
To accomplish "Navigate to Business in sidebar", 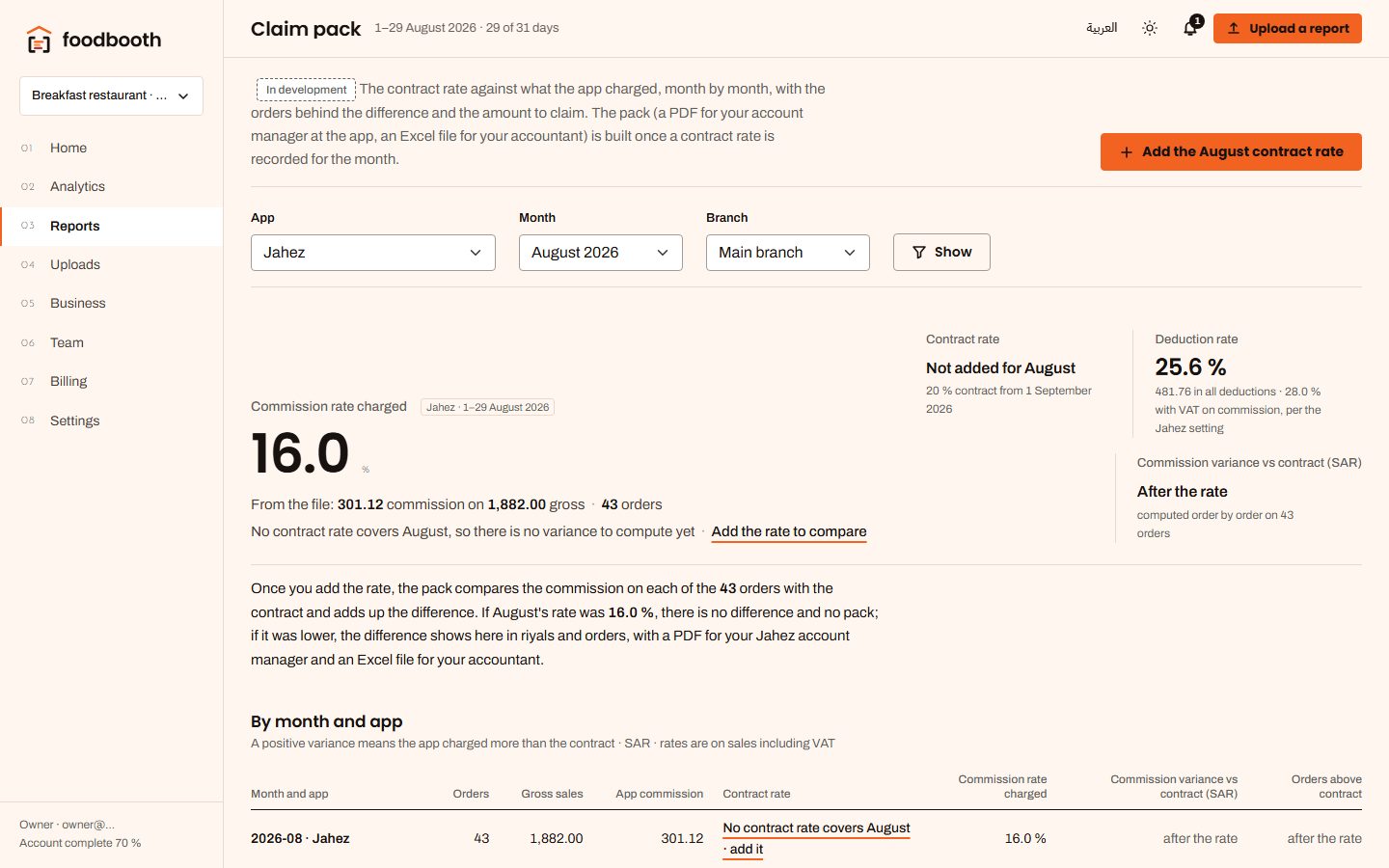I will [111, 303].
